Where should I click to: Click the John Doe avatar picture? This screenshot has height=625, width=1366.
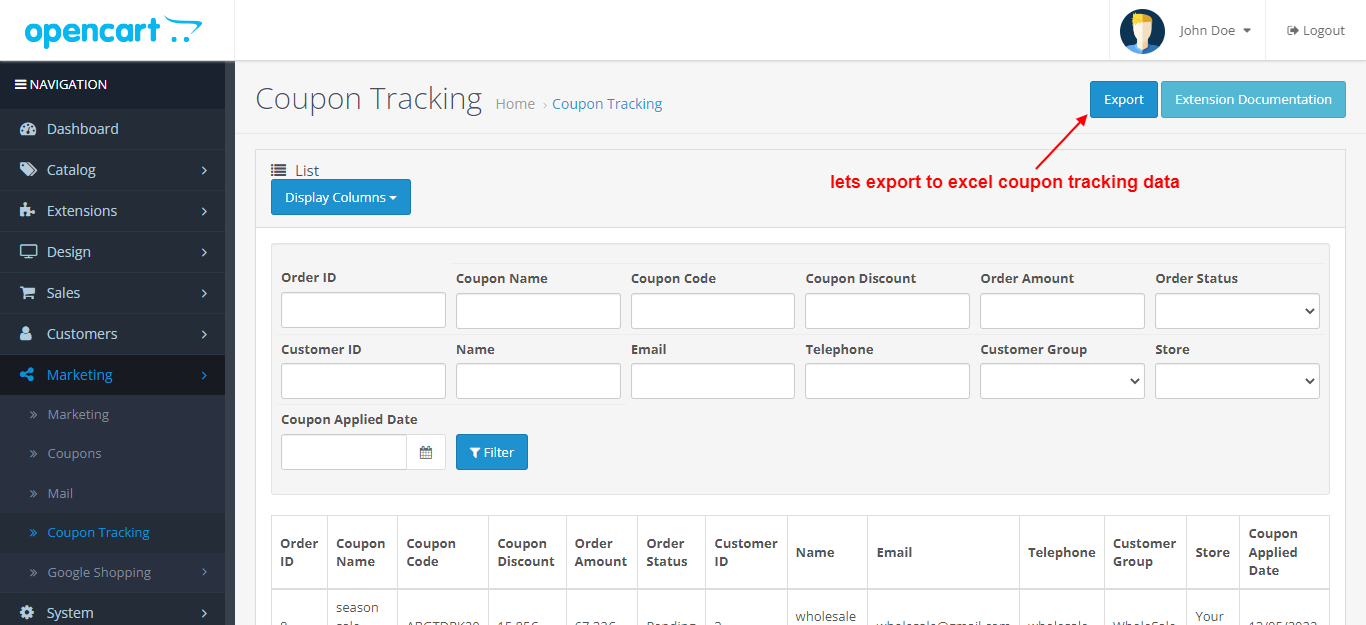1142,31
